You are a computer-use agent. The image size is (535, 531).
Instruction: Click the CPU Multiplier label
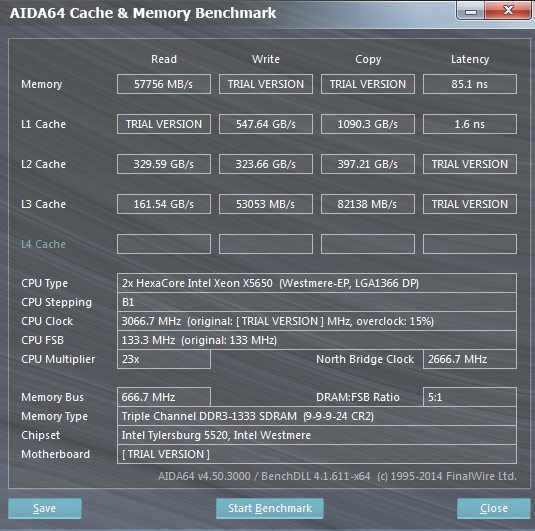tap(58, 359)
